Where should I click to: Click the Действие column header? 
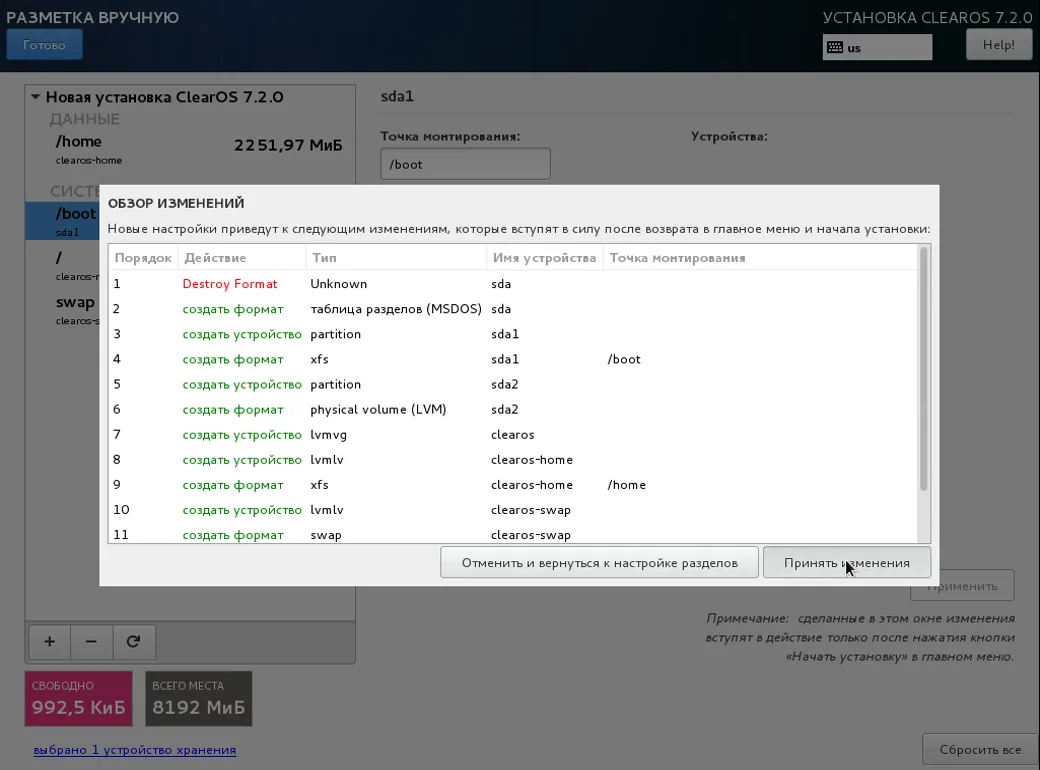[x=241, y=258]
